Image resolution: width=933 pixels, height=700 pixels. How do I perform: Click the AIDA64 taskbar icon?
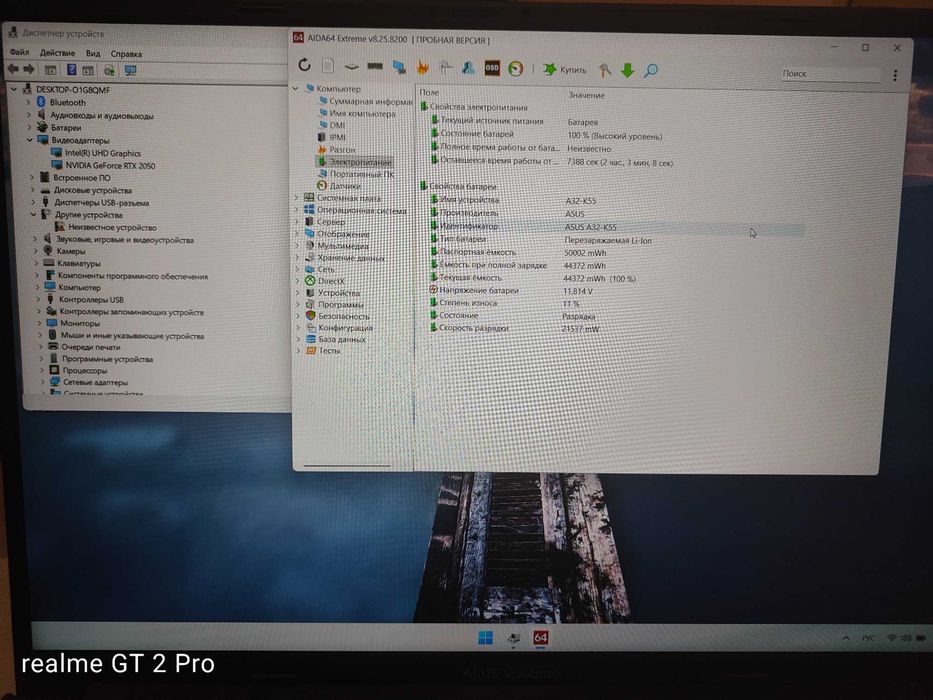(x=540, y=638)
